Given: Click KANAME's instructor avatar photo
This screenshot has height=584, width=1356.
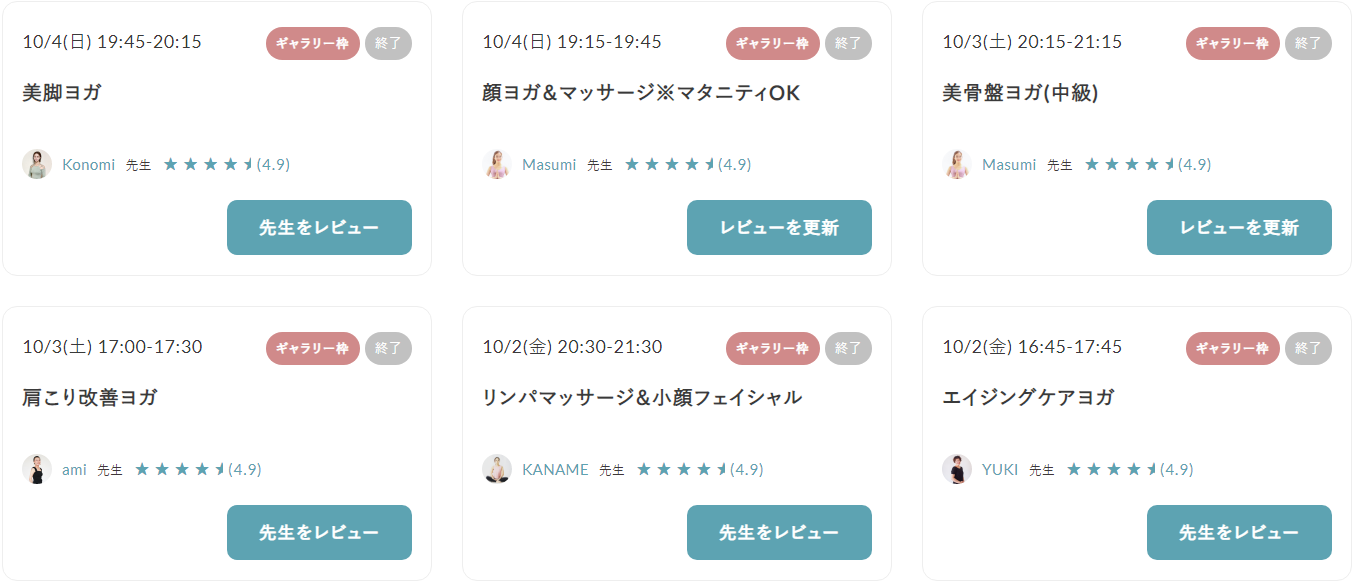Looking at the screenshot, I should coord(497,469).
